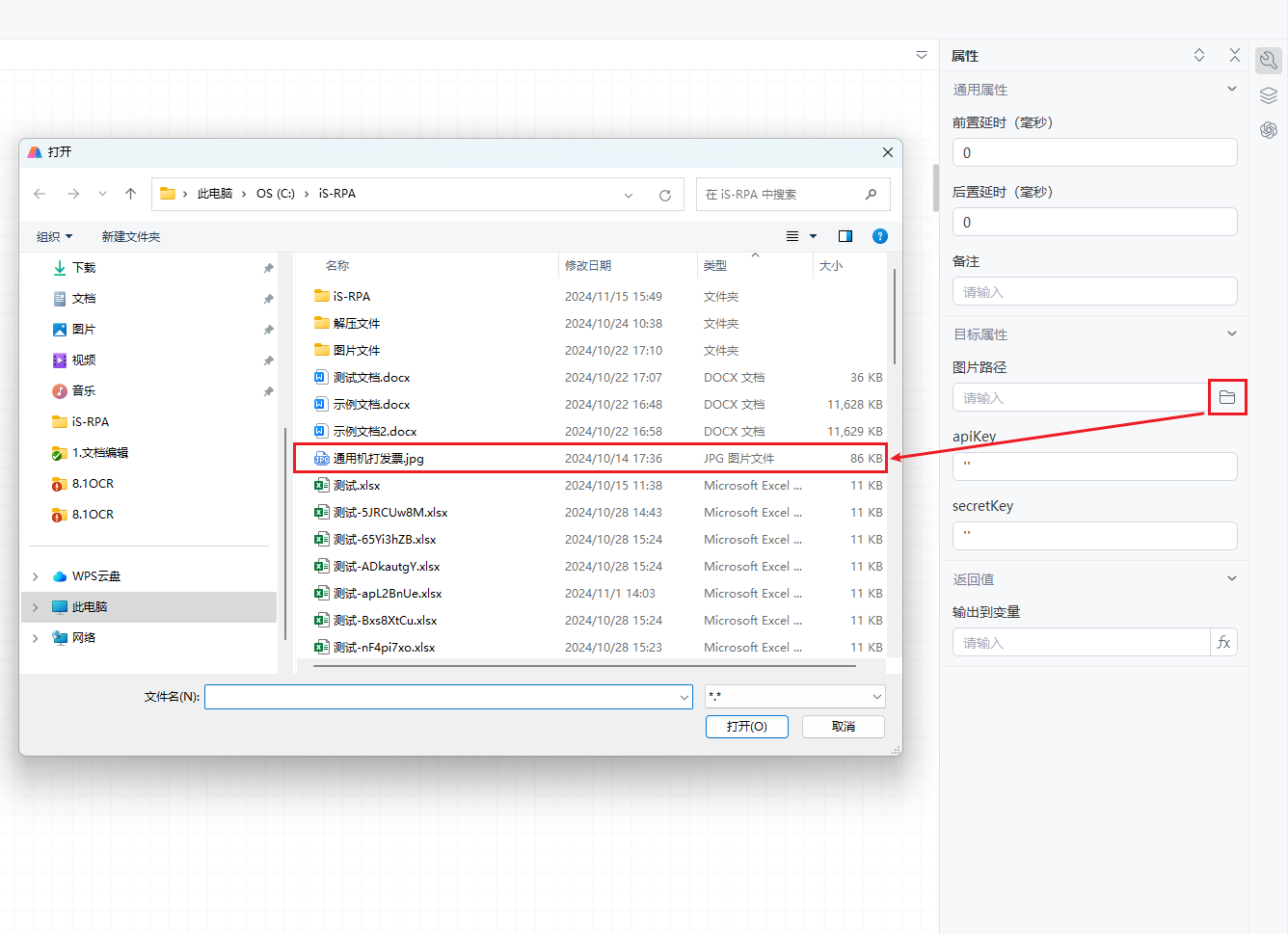Image resolution: width=1288 pixels, height=934 pixels.
Task: Open the 文件名 history dropdown
Action: pos(684,697)
